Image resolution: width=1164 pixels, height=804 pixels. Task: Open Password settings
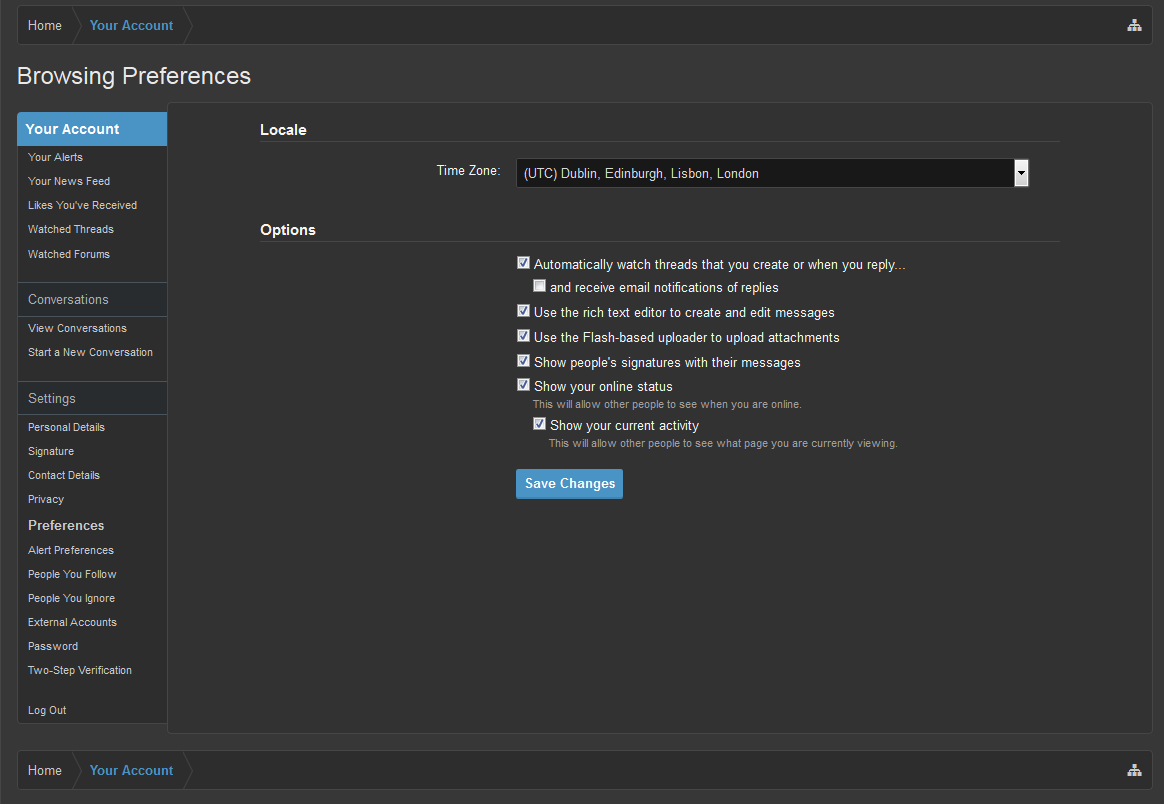coord(53,647)
